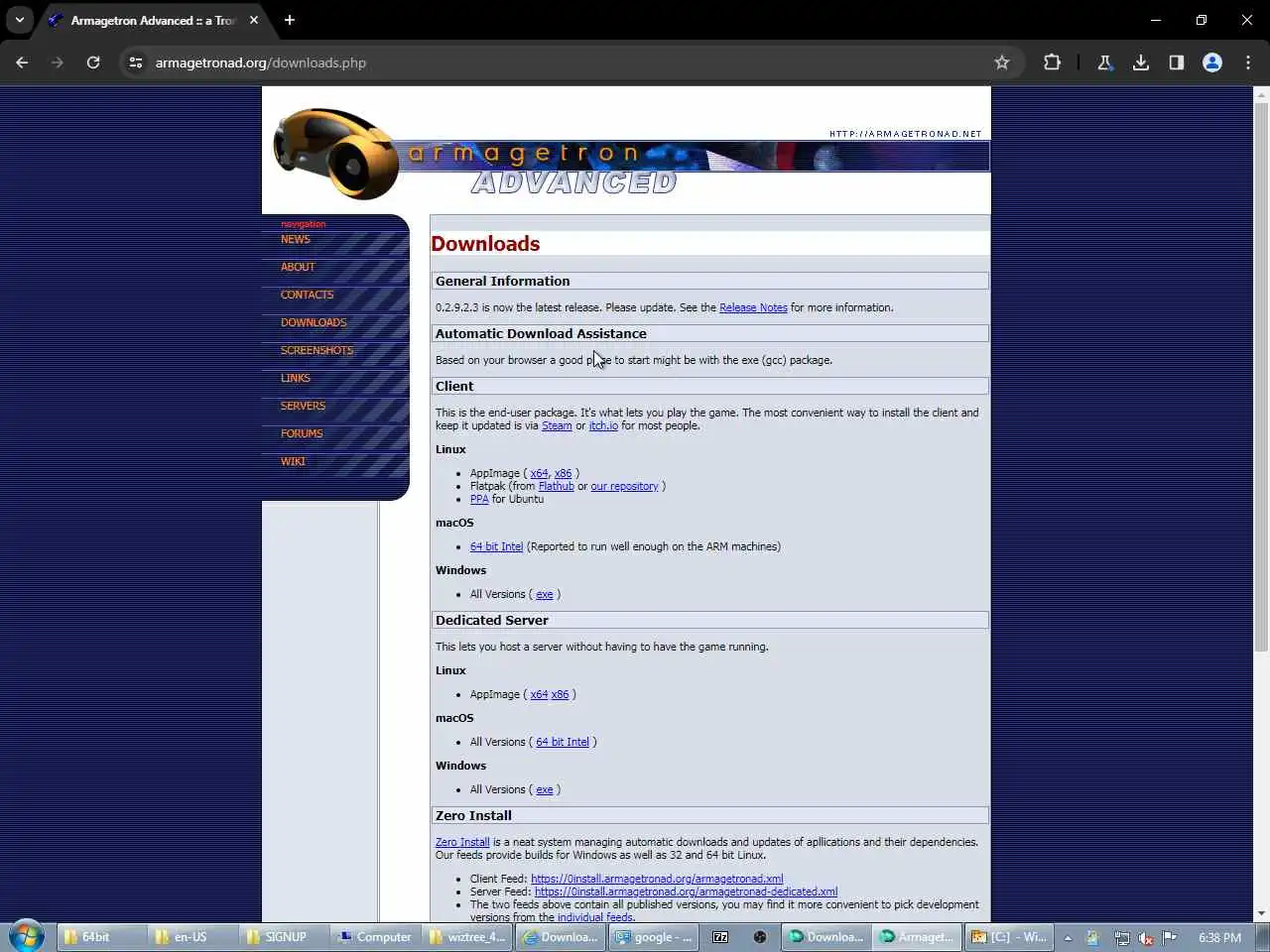Switch to the 64bit folder taskbar button
This screenshot has width=1270, height=952.
(101, 937)
